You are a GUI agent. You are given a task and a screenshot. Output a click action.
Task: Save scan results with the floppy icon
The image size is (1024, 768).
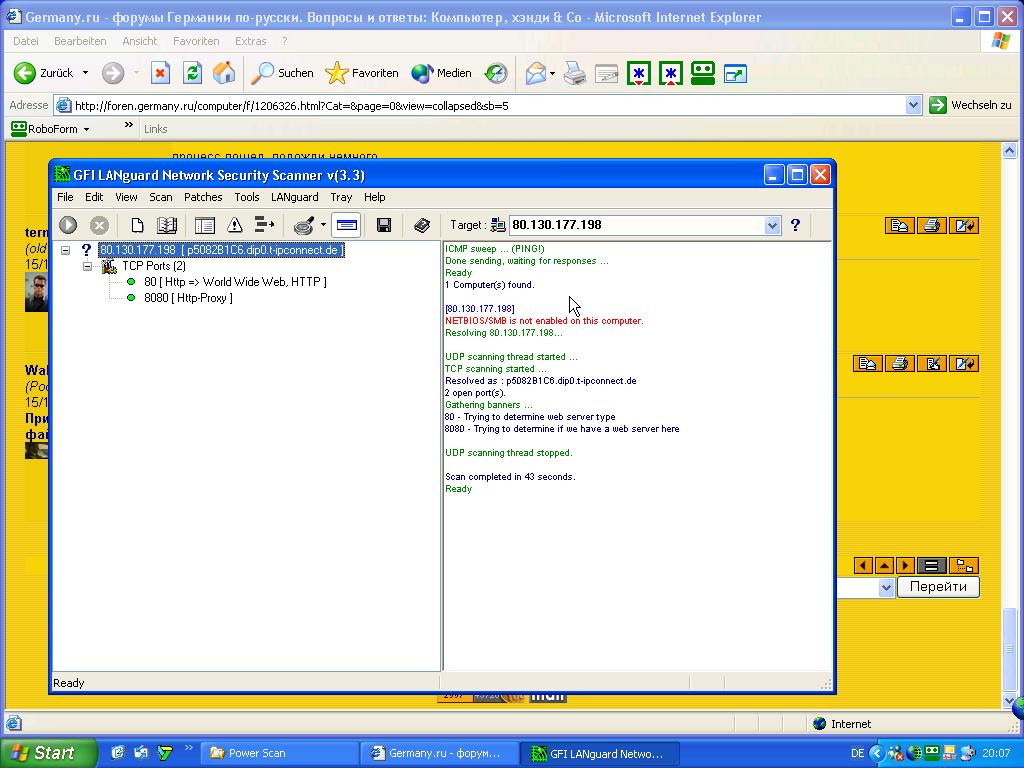384,225
